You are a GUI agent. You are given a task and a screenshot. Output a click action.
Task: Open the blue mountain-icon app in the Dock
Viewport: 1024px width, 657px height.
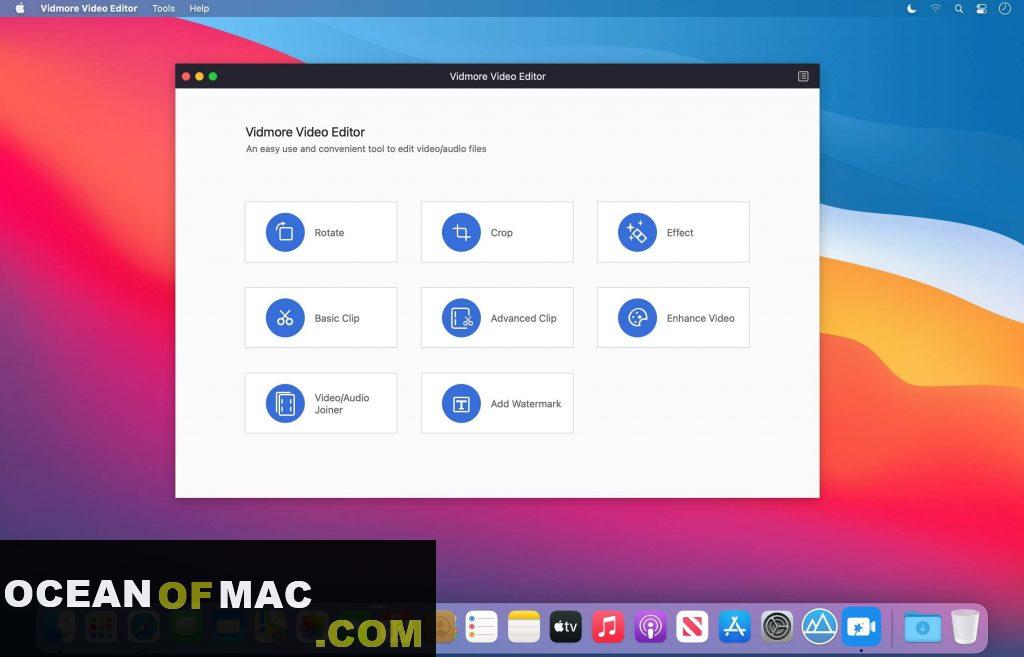(x=819, y=627)
